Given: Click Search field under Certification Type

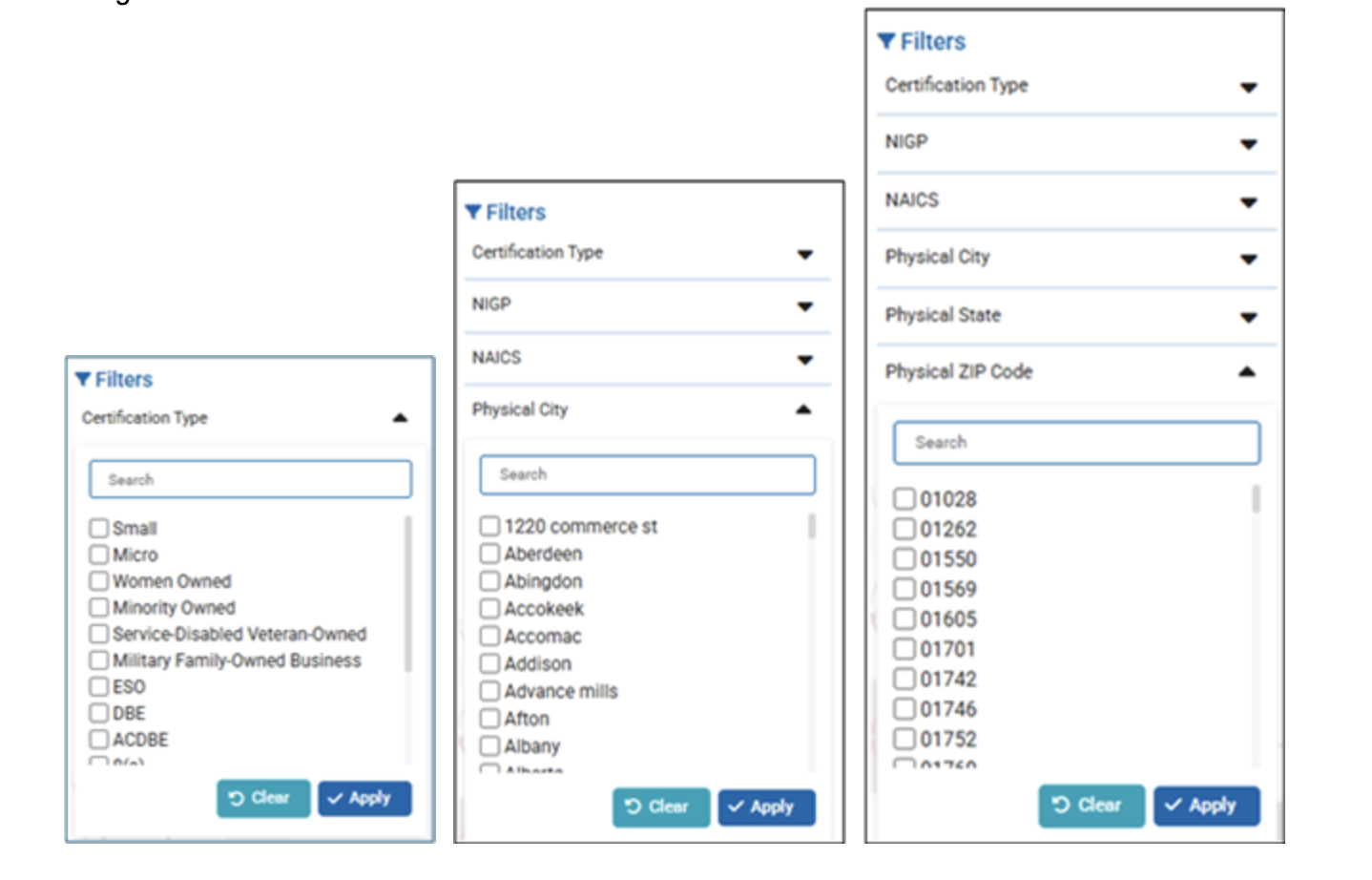Looking at the screenshot, I should 250,479.
